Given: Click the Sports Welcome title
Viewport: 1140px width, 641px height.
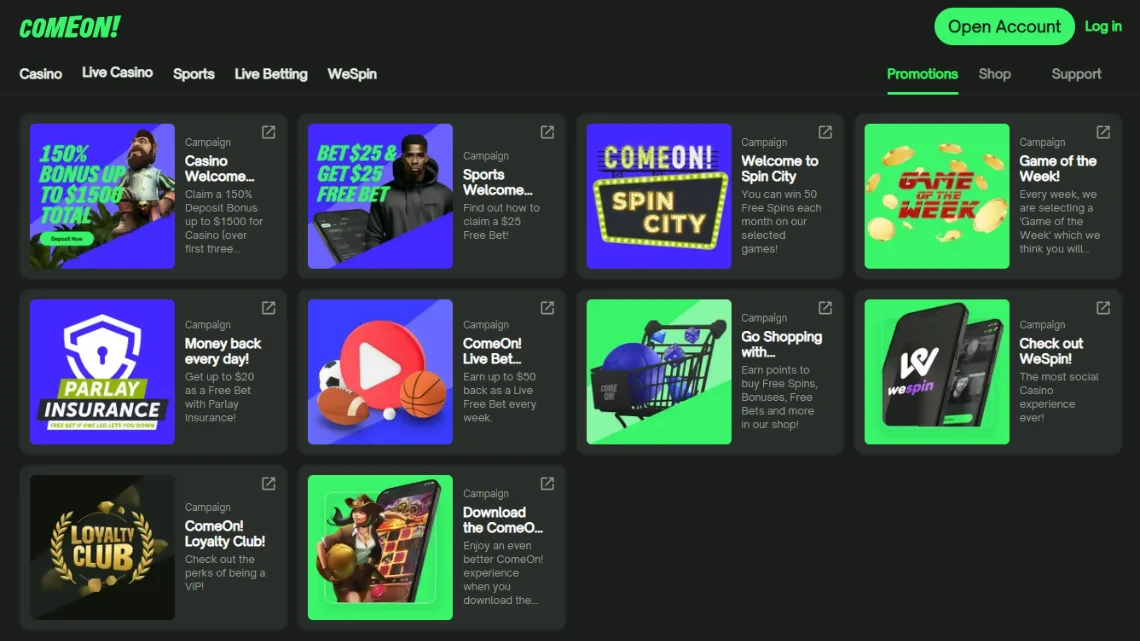Looking at the screenshot, I should pyautogui.click(x=497, y=182).
